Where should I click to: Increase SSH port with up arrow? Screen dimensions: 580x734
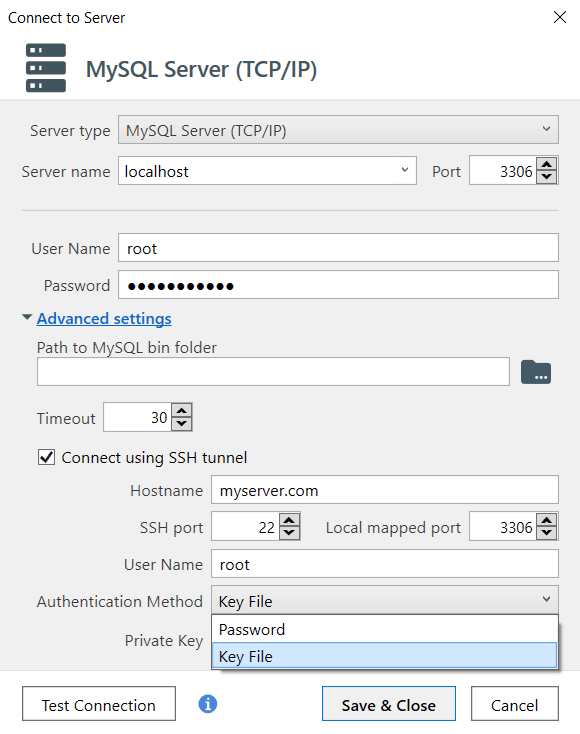coord(289,521)
